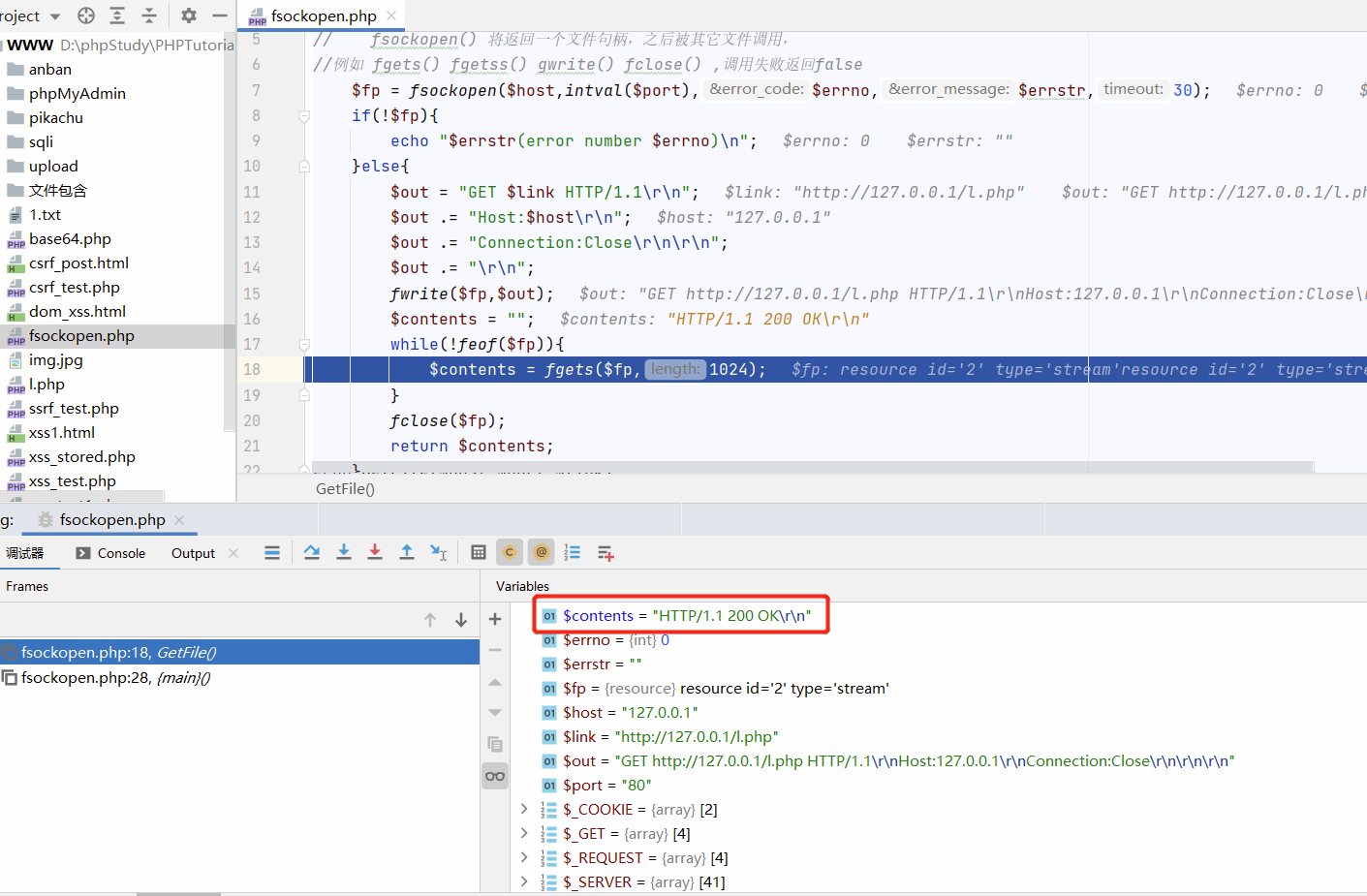This screenshot has width=1367, height=896.
Task: Click the Step Out debug button
Action: point(407,552)
